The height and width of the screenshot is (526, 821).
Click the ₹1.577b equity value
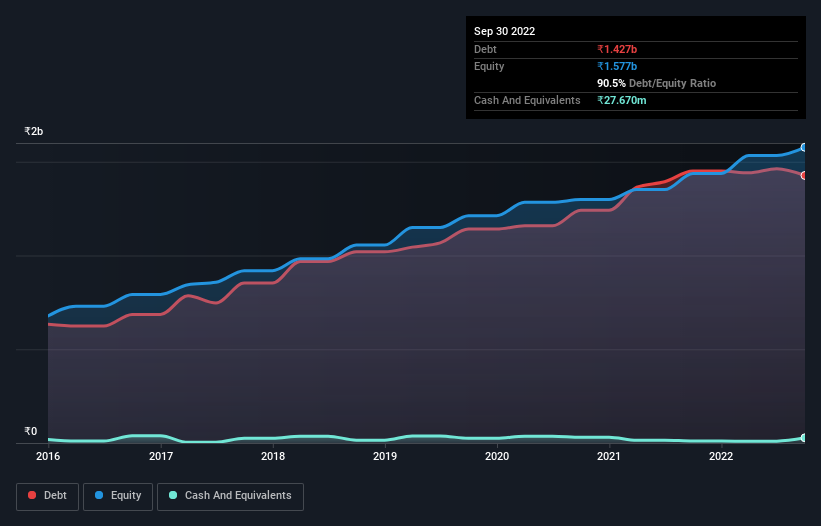(x=617, y=66)
